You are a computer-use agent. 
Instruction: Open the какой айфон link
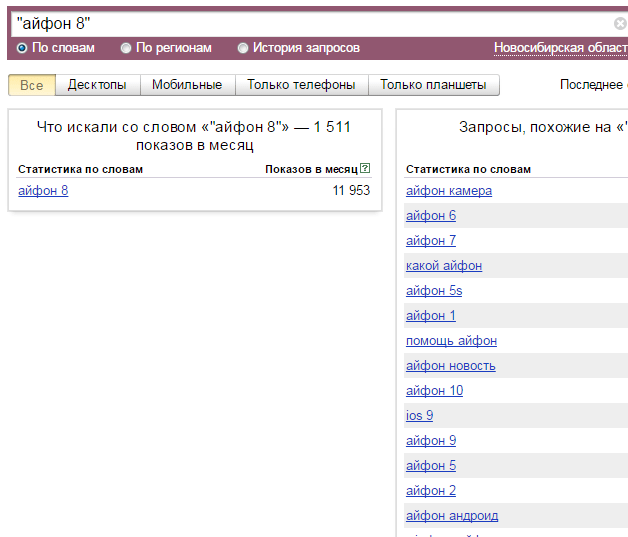[x=444, y=265]
